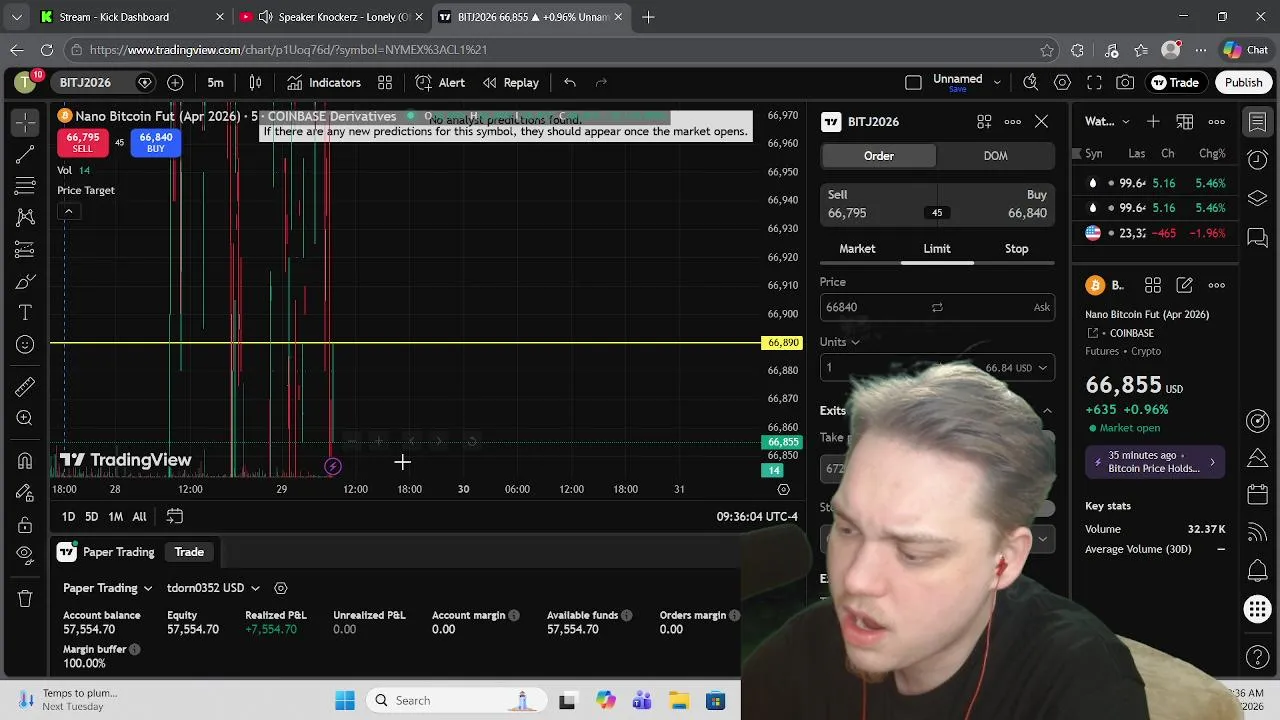This screenshot has width=1280, height=720.
Task: Click the Publish button
Action: (1244, 83)
